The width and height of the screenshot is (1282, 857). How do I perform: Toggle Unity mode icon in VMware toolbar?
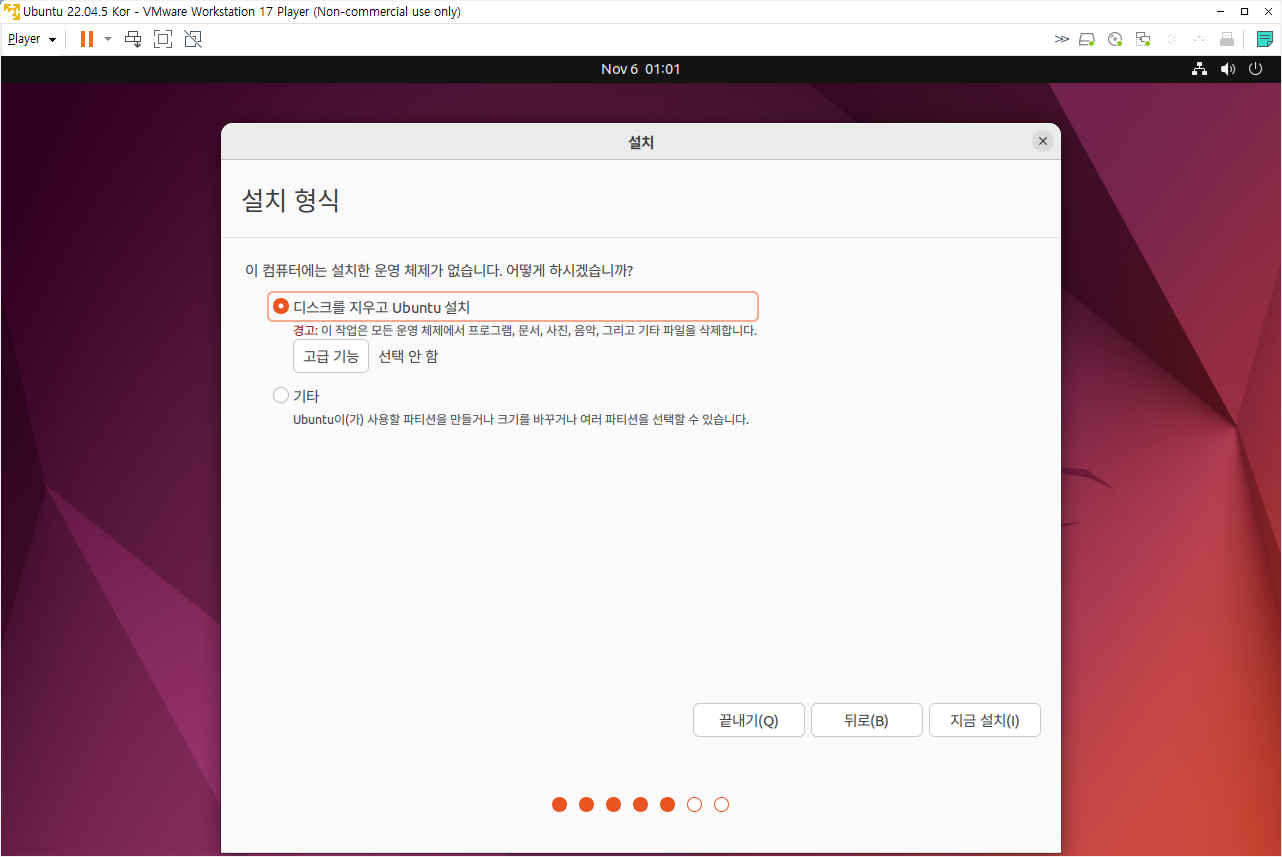193,39
